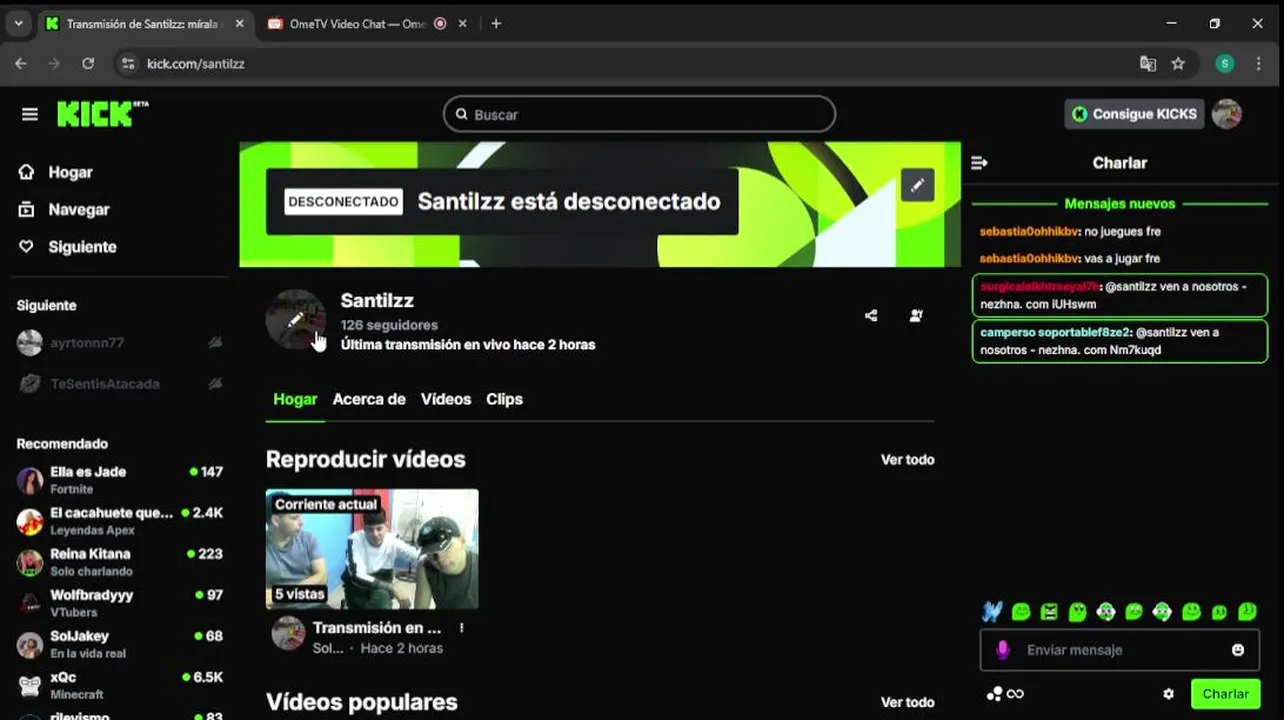Screen dimensions: 1284x720
Task: Click Ver todo for Reproducir vídeos
Action: coord(907,460)
